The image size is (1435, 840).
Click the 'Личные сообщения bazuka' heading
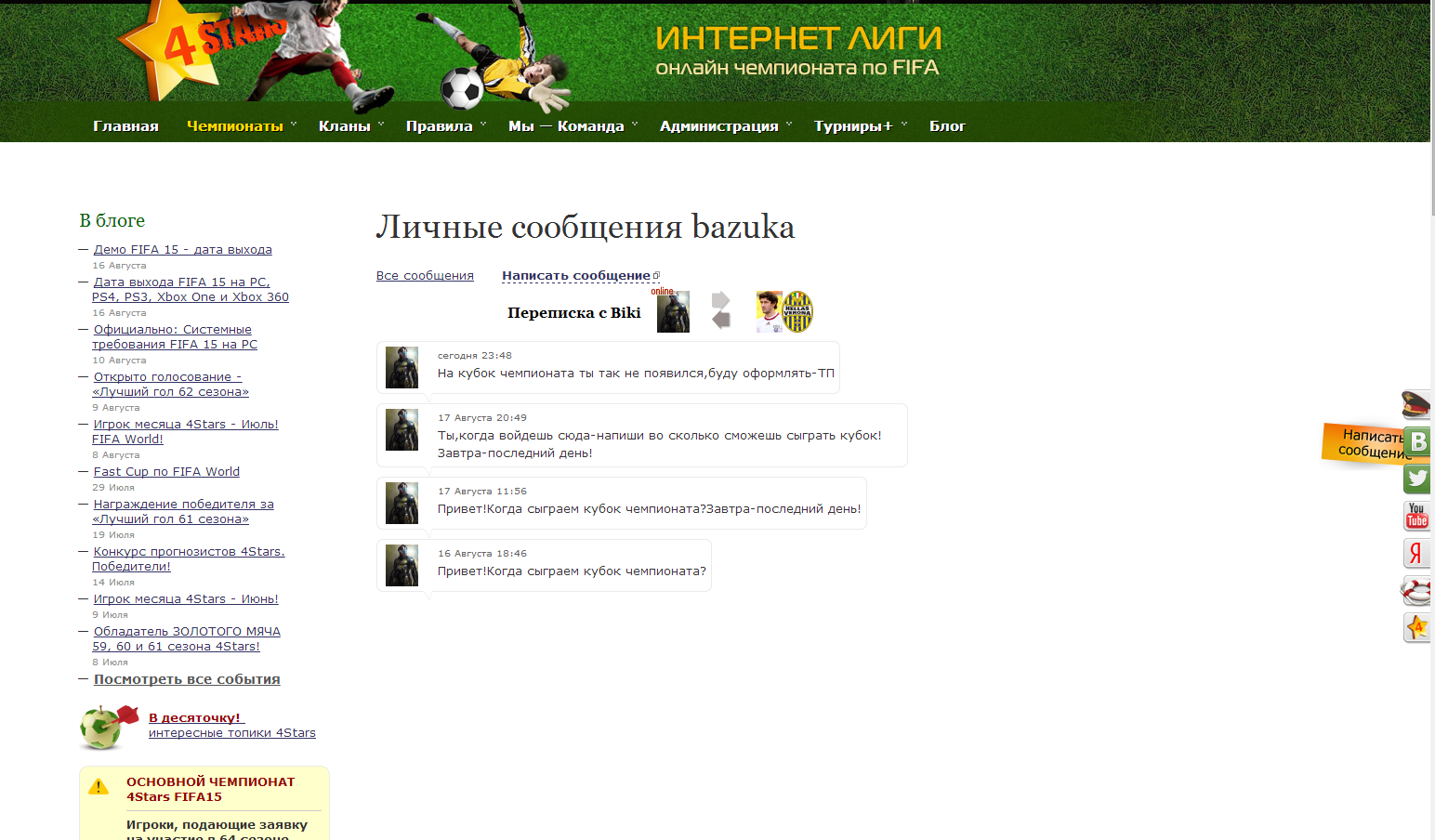(x=586, y=227)
